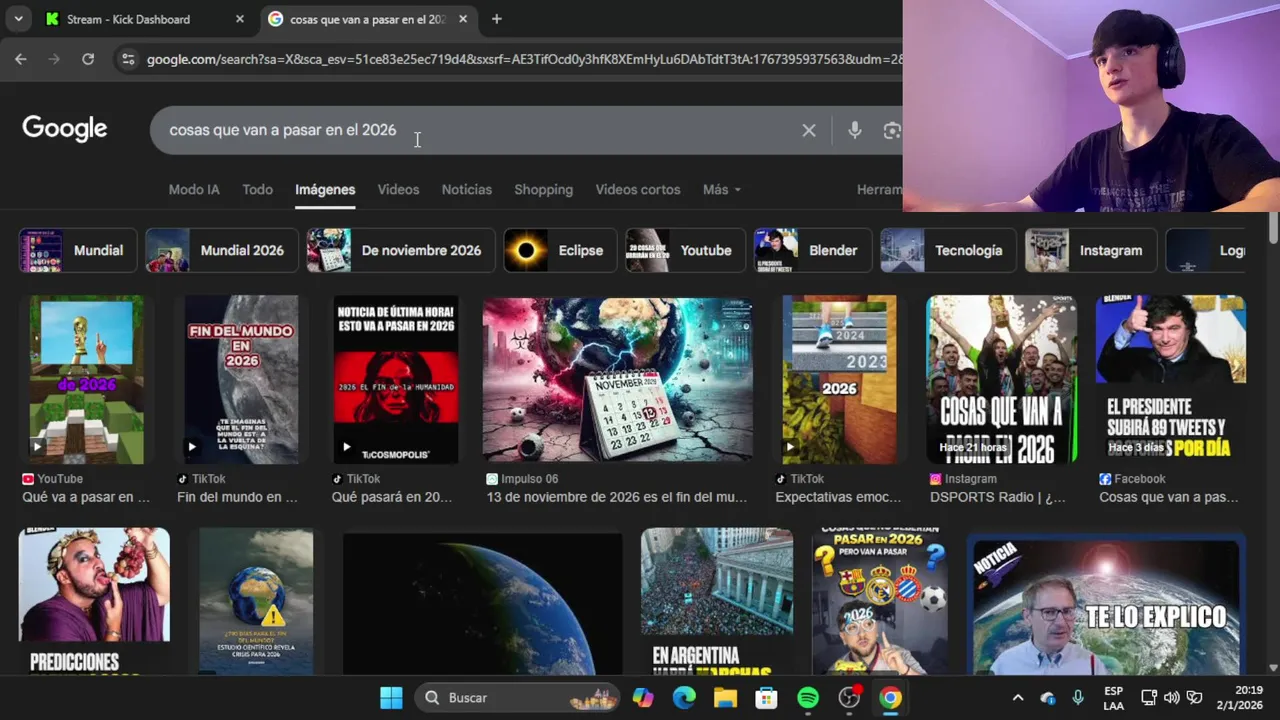Open the volume control in system tray
1280x720 pixels.
click(1171, 697)
